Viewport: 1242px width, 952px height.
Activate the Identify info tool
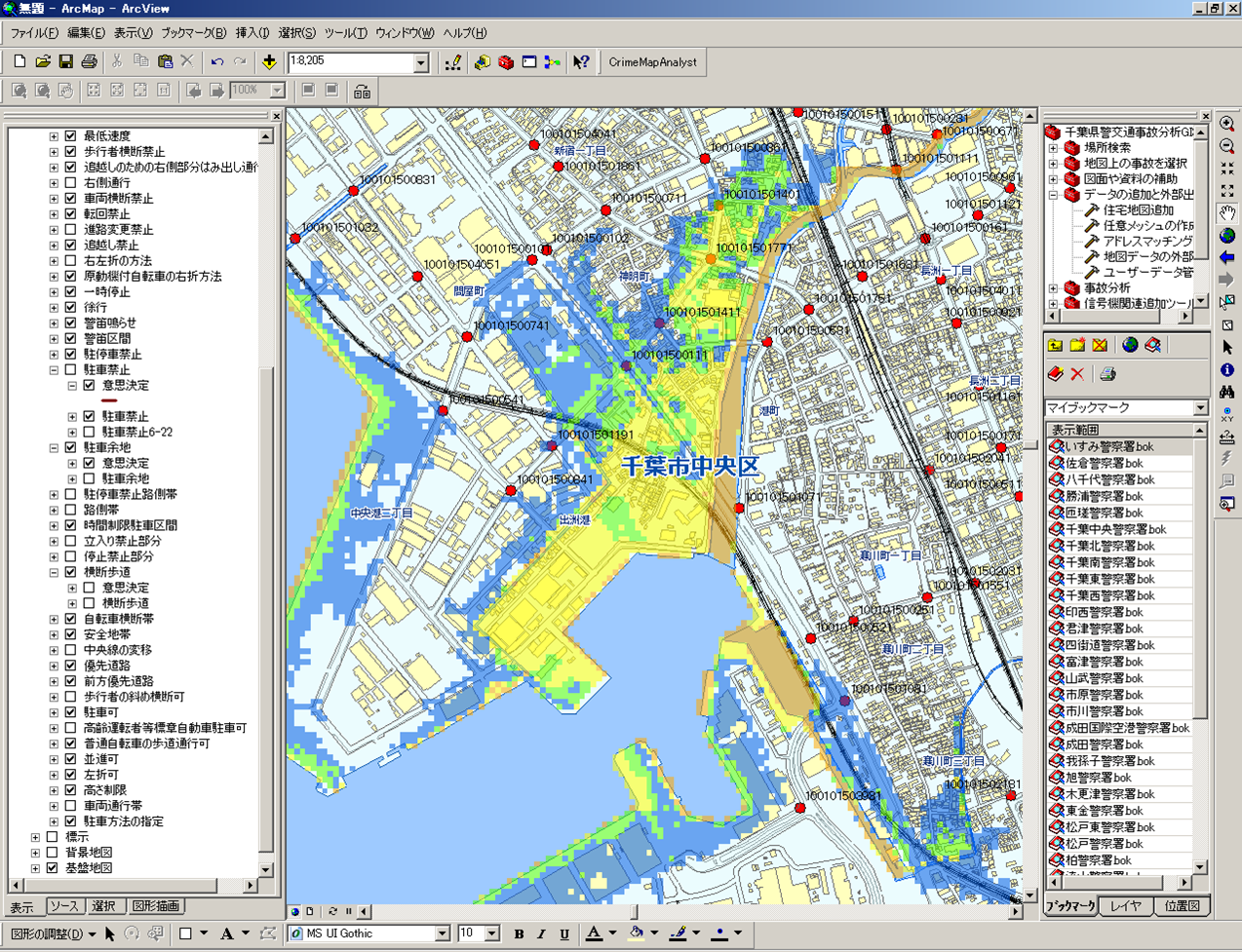click(x=1226, y=370)
